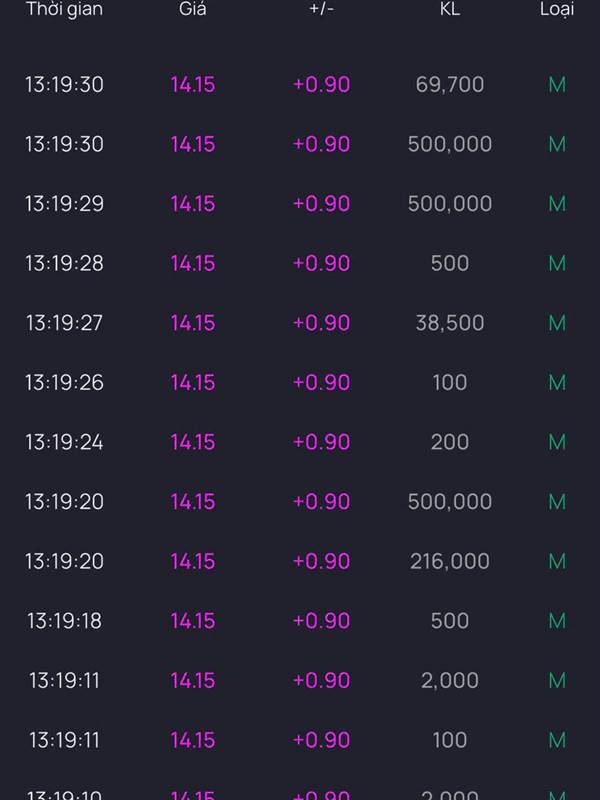Select the 216,000 volume trade
The height and width of the screenshot is (800, 600).
pyautogui.click(x=450, y=562)
